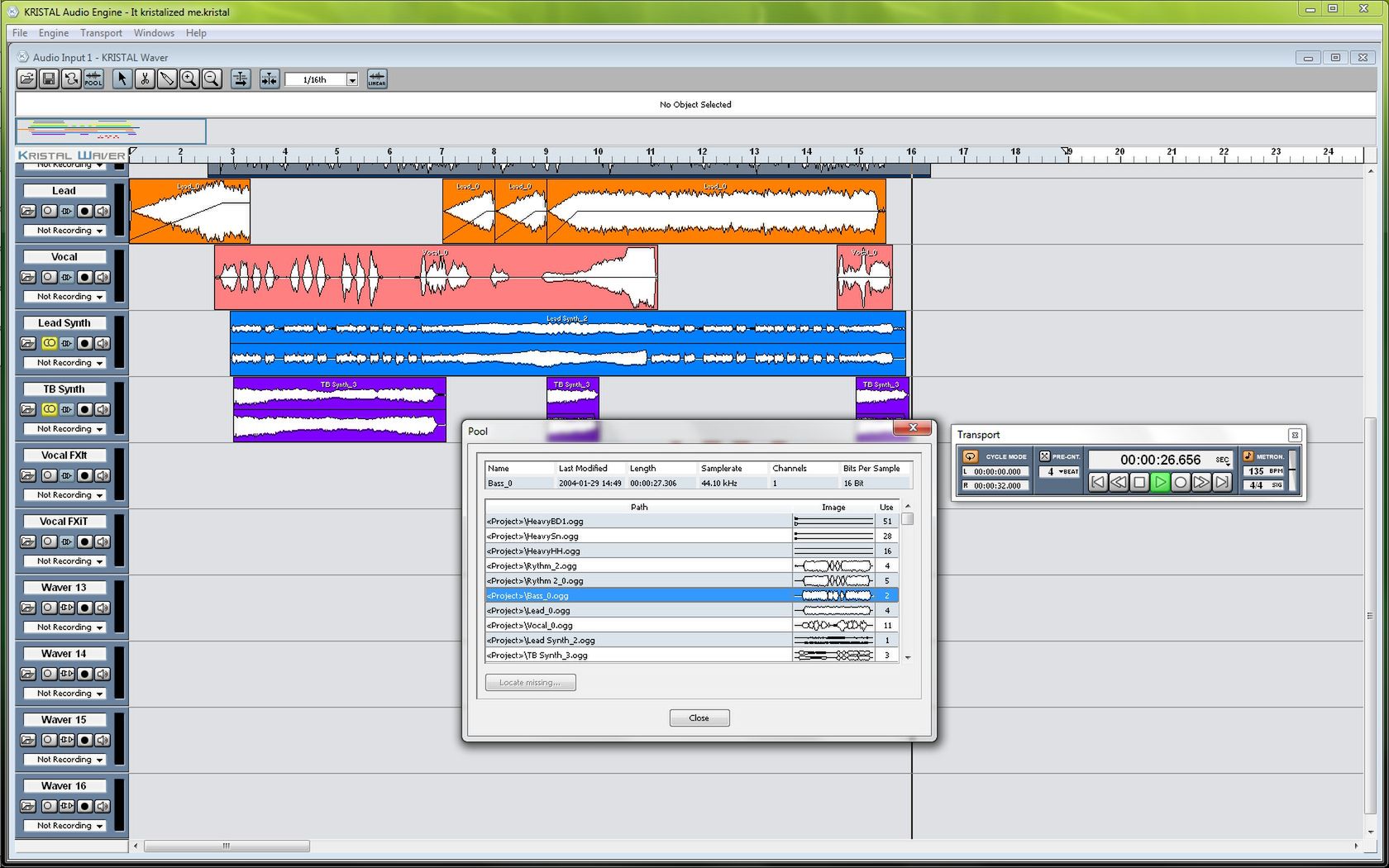Toggle Pre-count in Transport panel

(x=1045, y=456)
